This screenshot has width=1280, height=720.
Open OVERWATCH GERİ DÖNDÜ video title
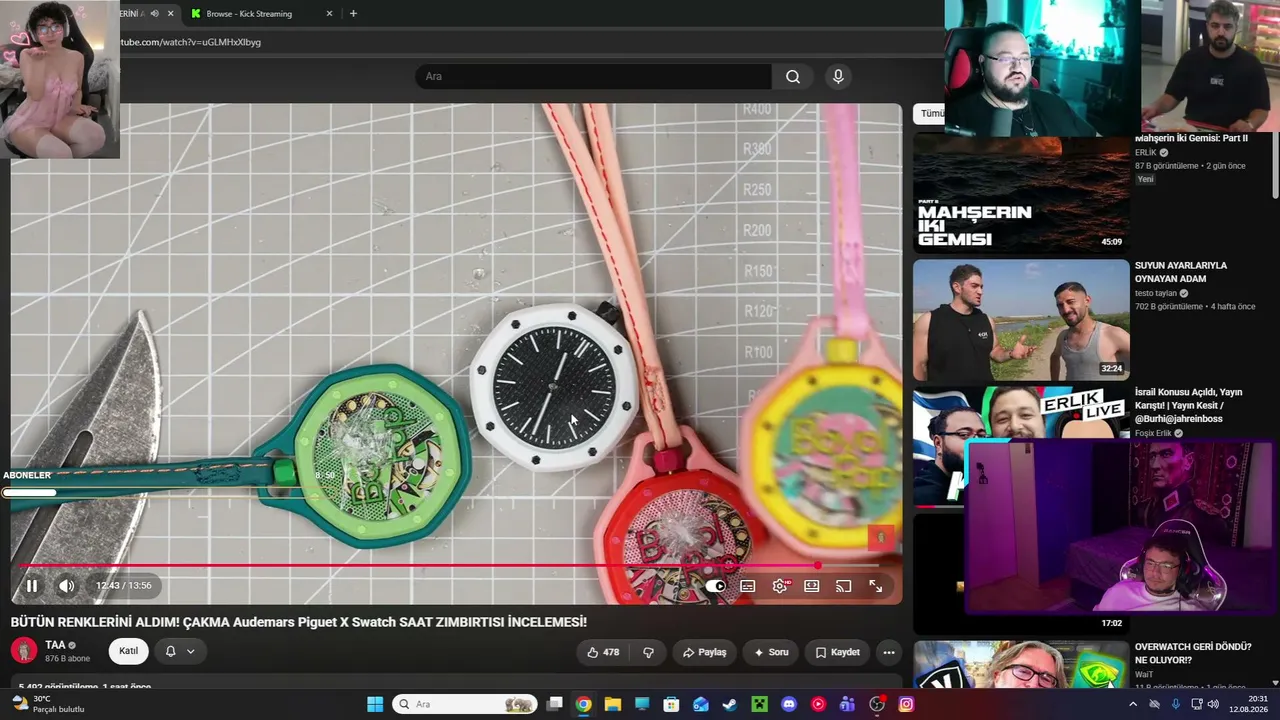coord(1192,653)
